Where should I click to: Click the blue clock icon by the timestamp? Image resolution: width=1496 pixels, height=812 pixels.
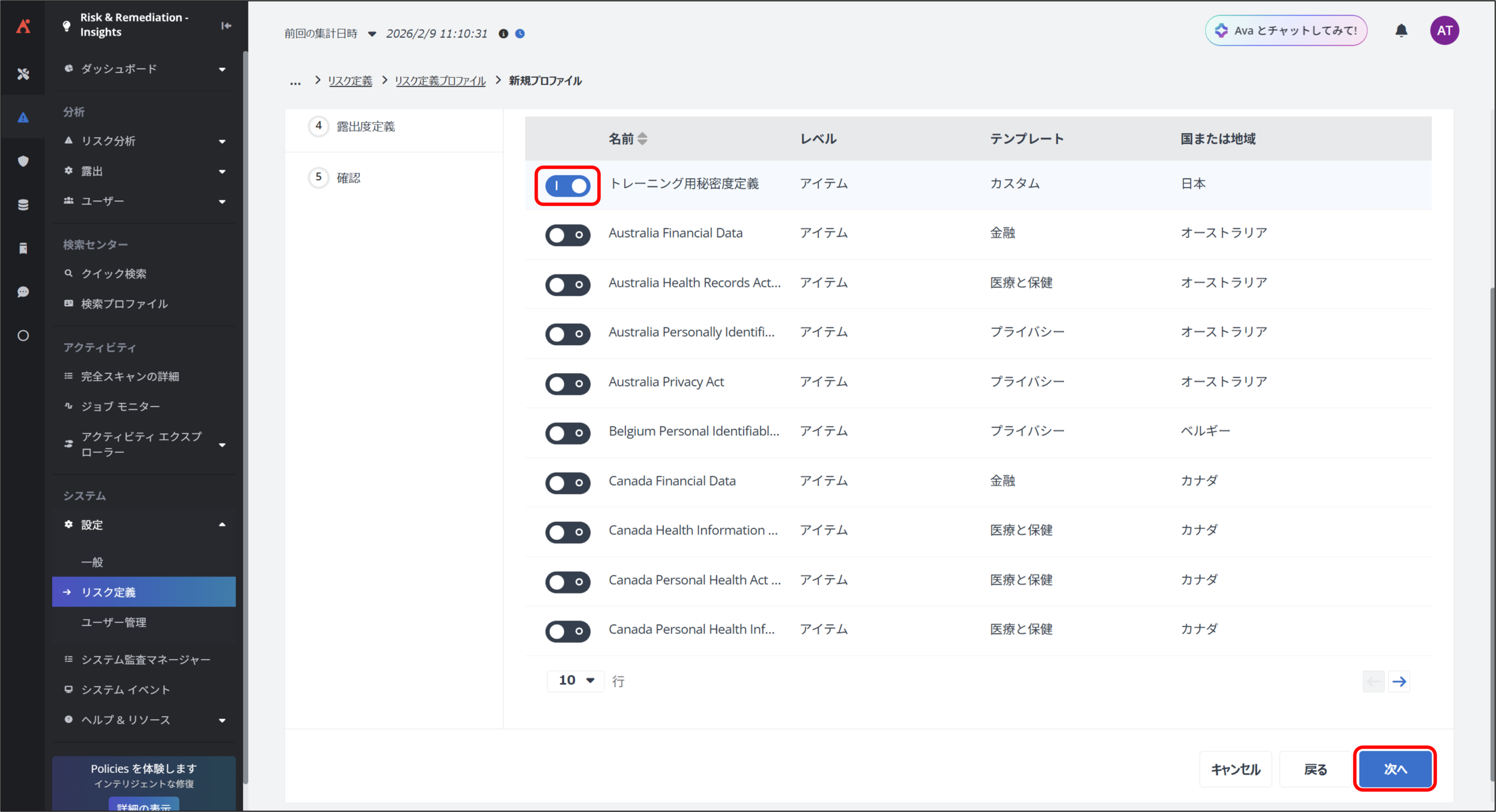click(520, 33)
